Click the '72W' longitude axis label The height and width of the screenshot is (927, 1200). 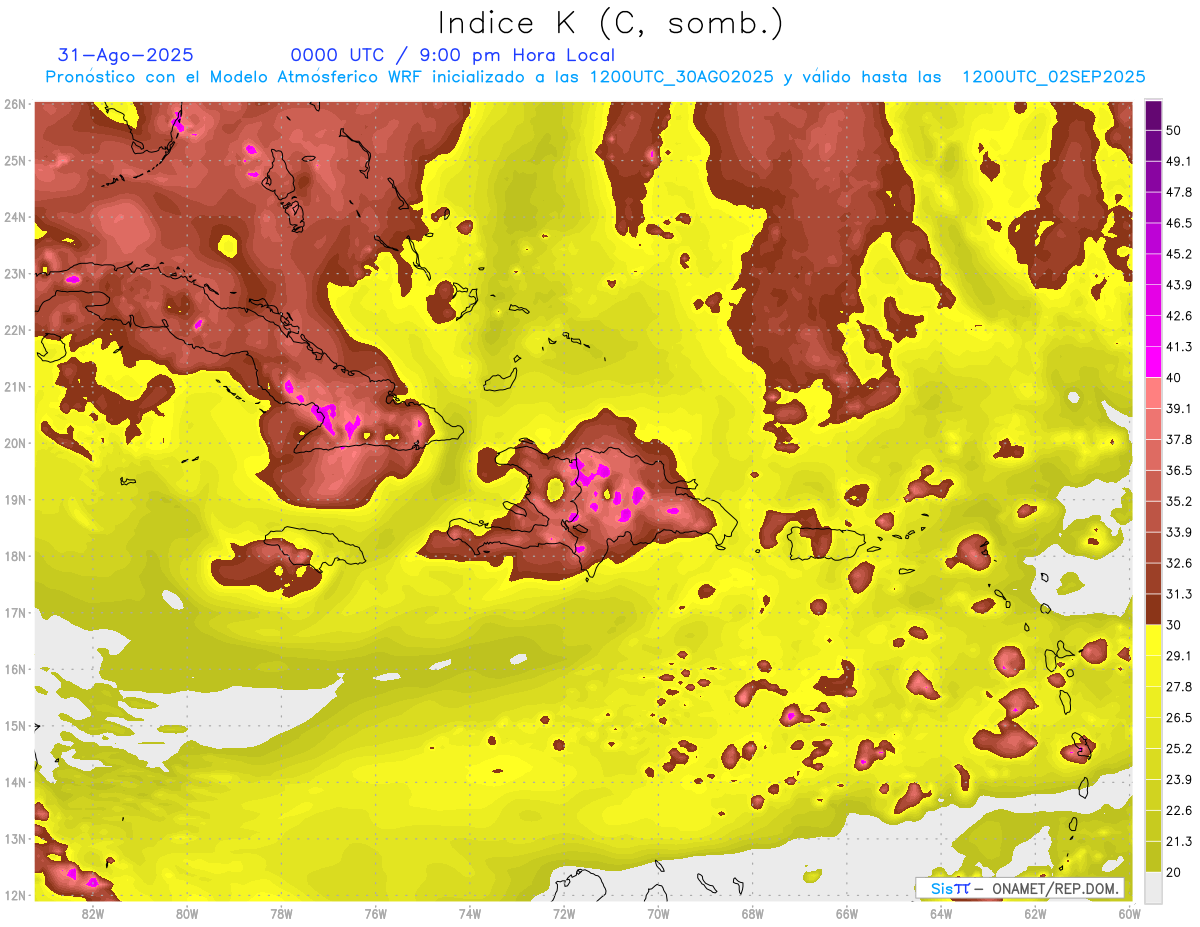(563, 913)
